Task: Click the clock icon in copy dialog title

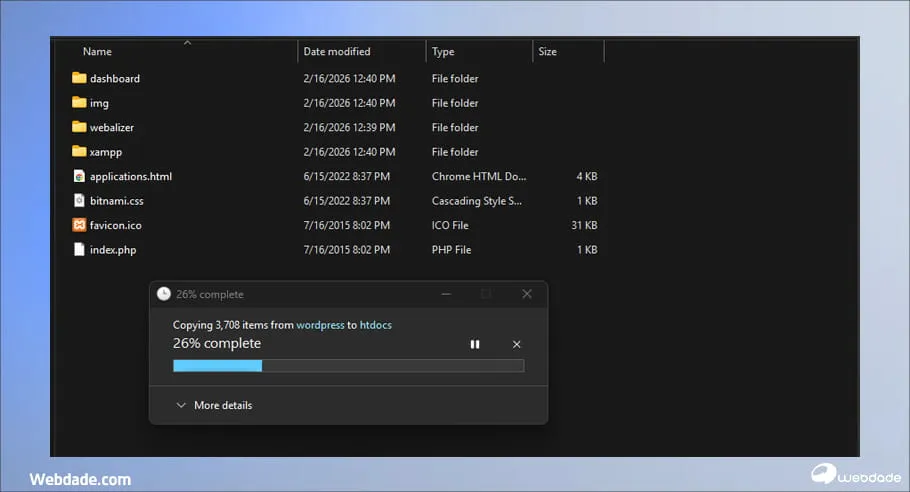Action: 164,294
